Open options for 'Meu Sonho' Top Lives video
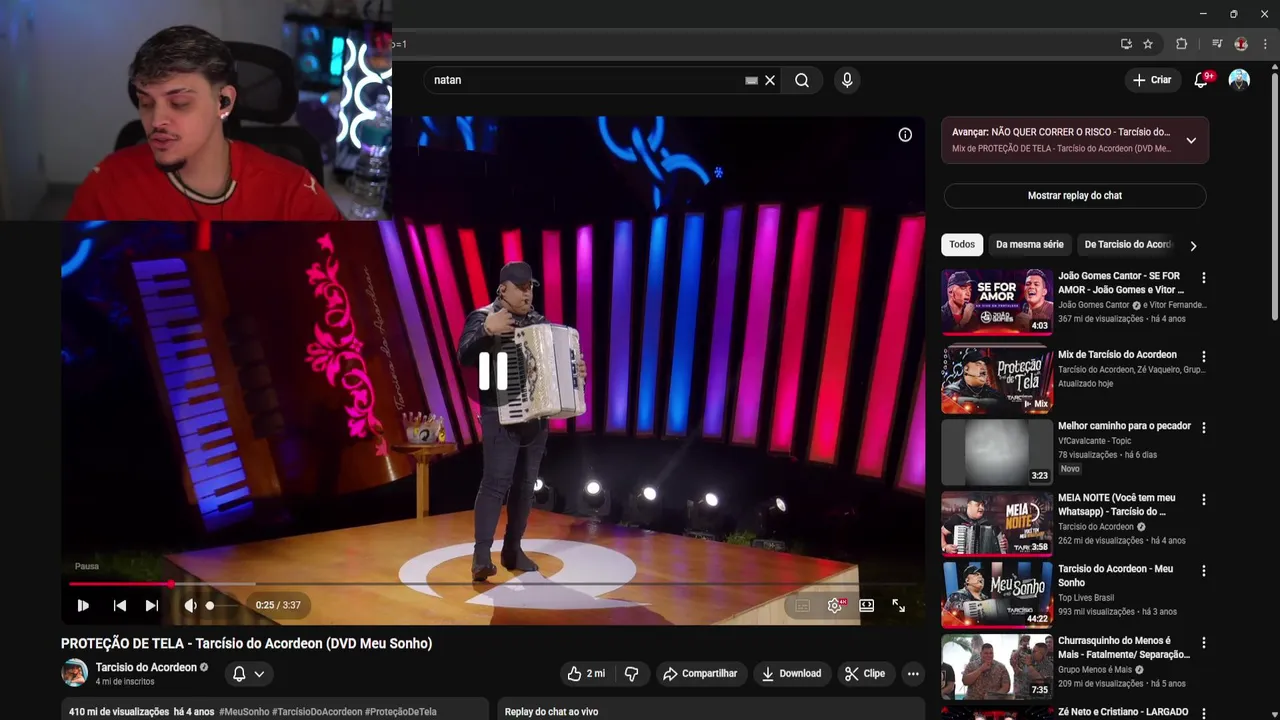 tap(1204, 571)
